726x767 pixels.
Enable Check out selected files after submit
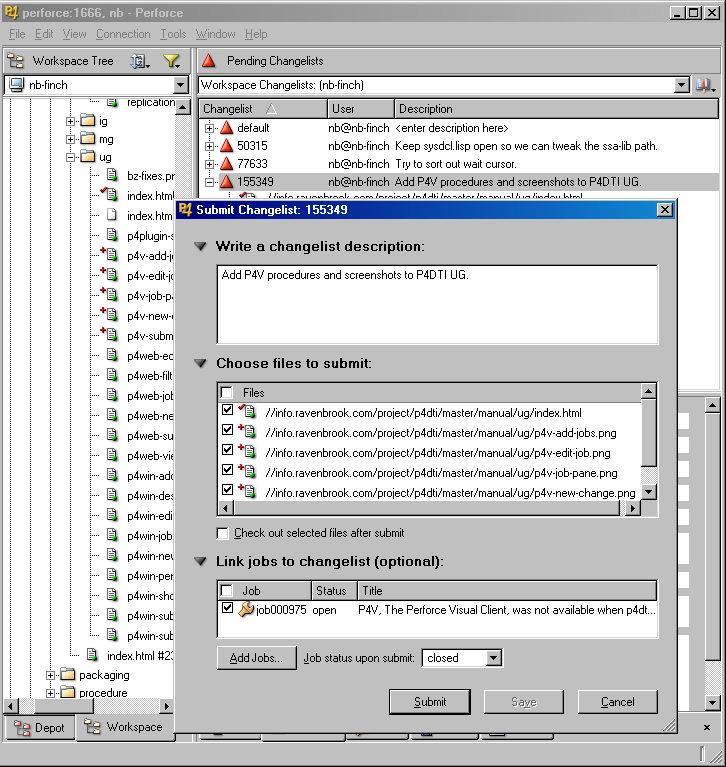(x=223, y=533)
